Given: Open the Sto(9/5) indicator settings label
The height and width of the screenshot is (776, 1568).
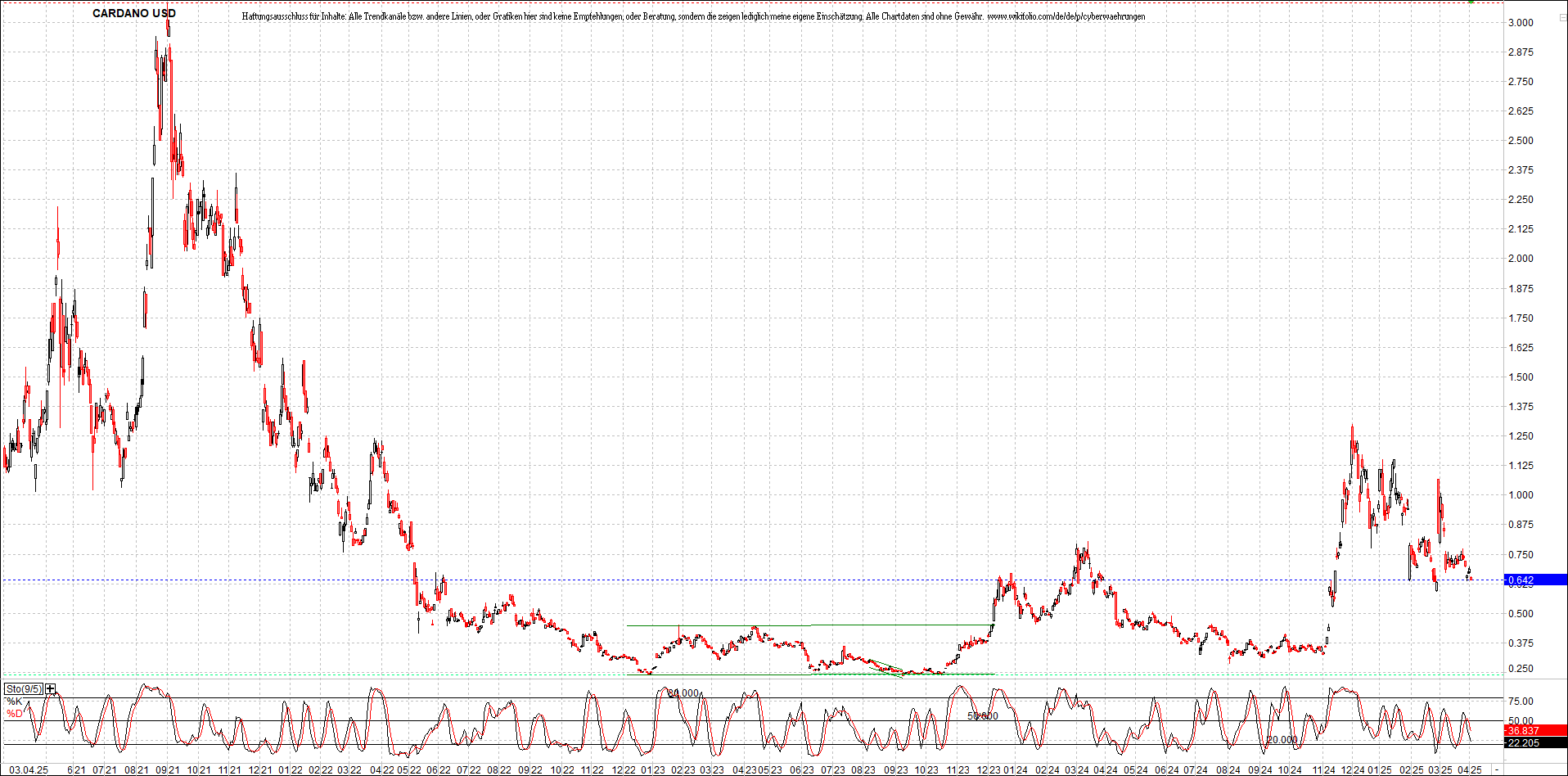Looking at the screenshot, I should click(x=24, y=688).
